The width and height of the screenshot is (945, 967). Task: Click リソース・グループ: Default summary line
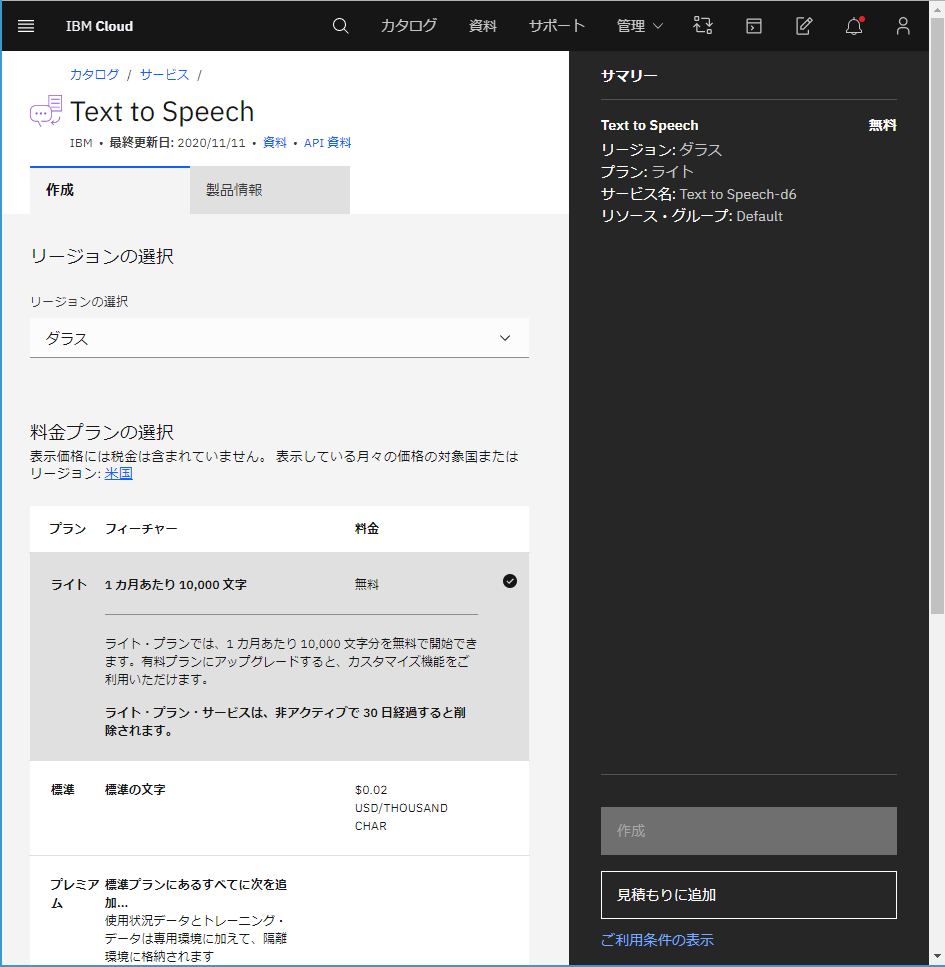691,216
